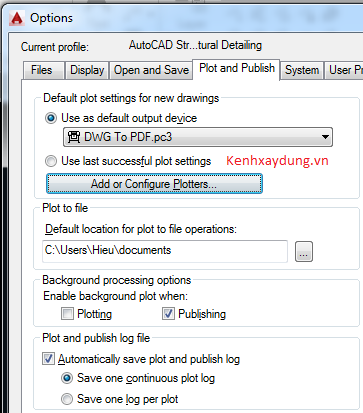363x413 pixels.
Task: Go to the Open and Save tab
Action: [151, 70]
